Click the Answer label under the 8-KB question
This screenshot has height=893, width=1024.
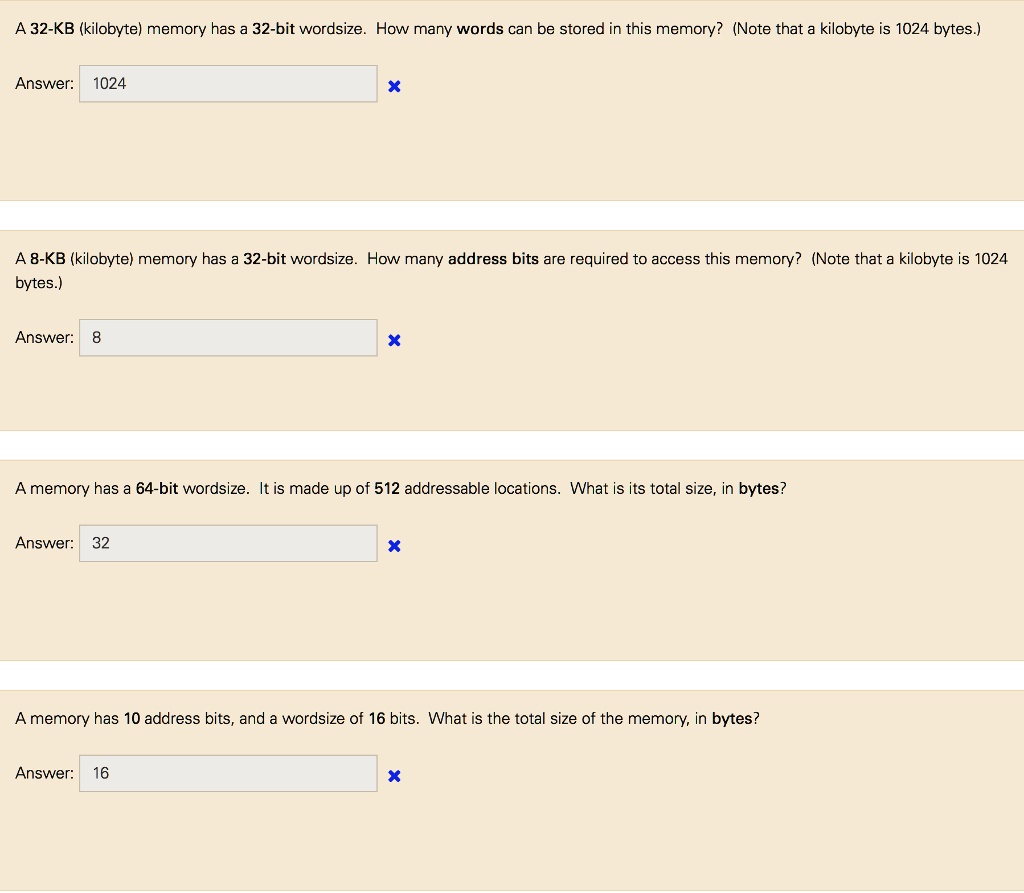(44, 338)
